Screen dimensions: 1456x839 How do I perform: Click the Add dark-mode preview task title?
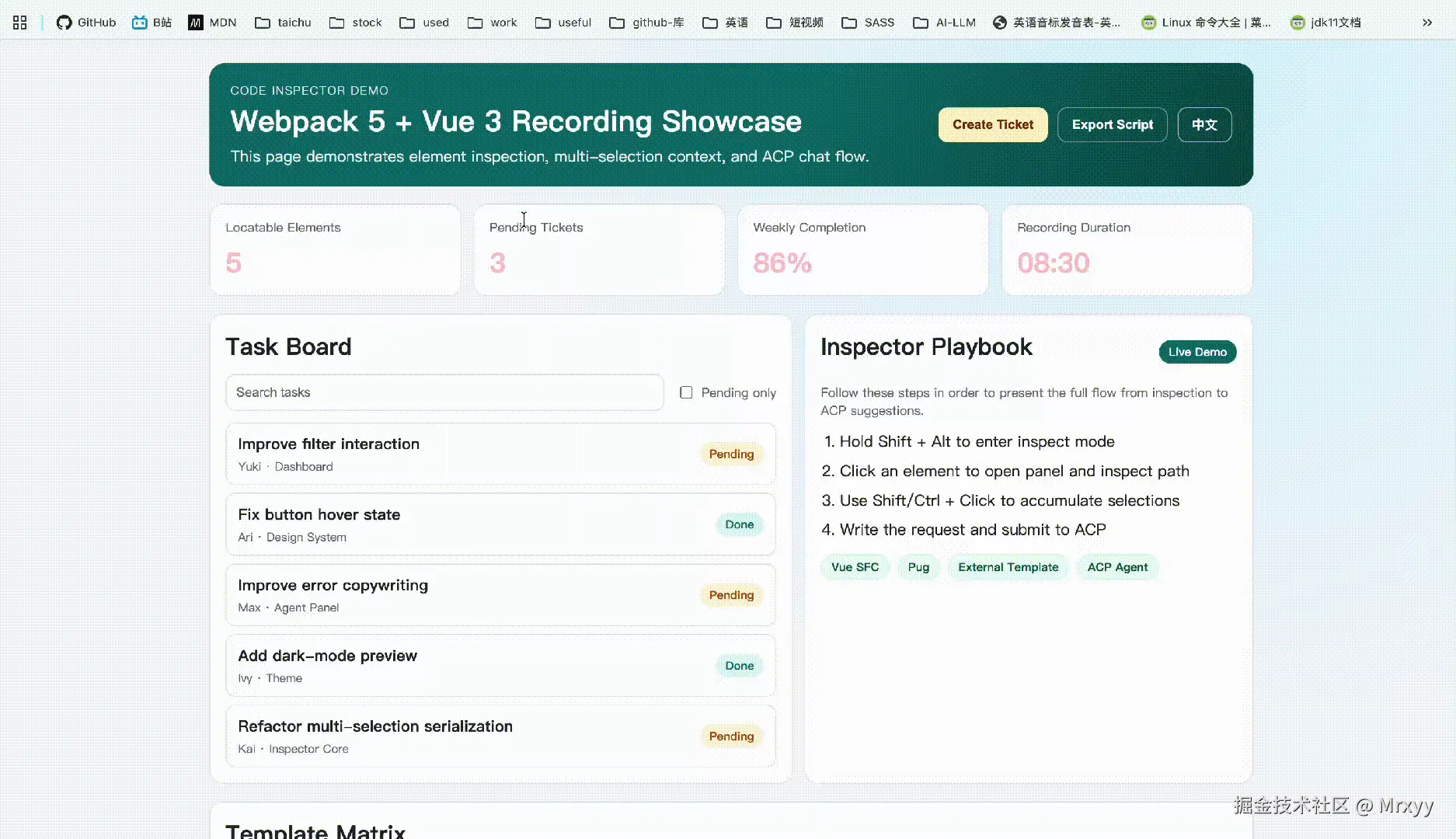(x=327, y=656)
